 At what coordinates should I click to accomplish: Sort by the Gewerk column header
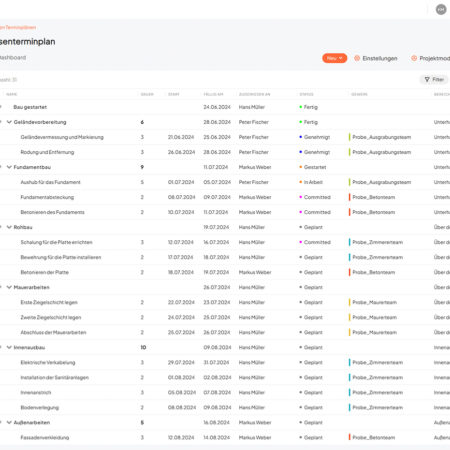coord(359,94)
